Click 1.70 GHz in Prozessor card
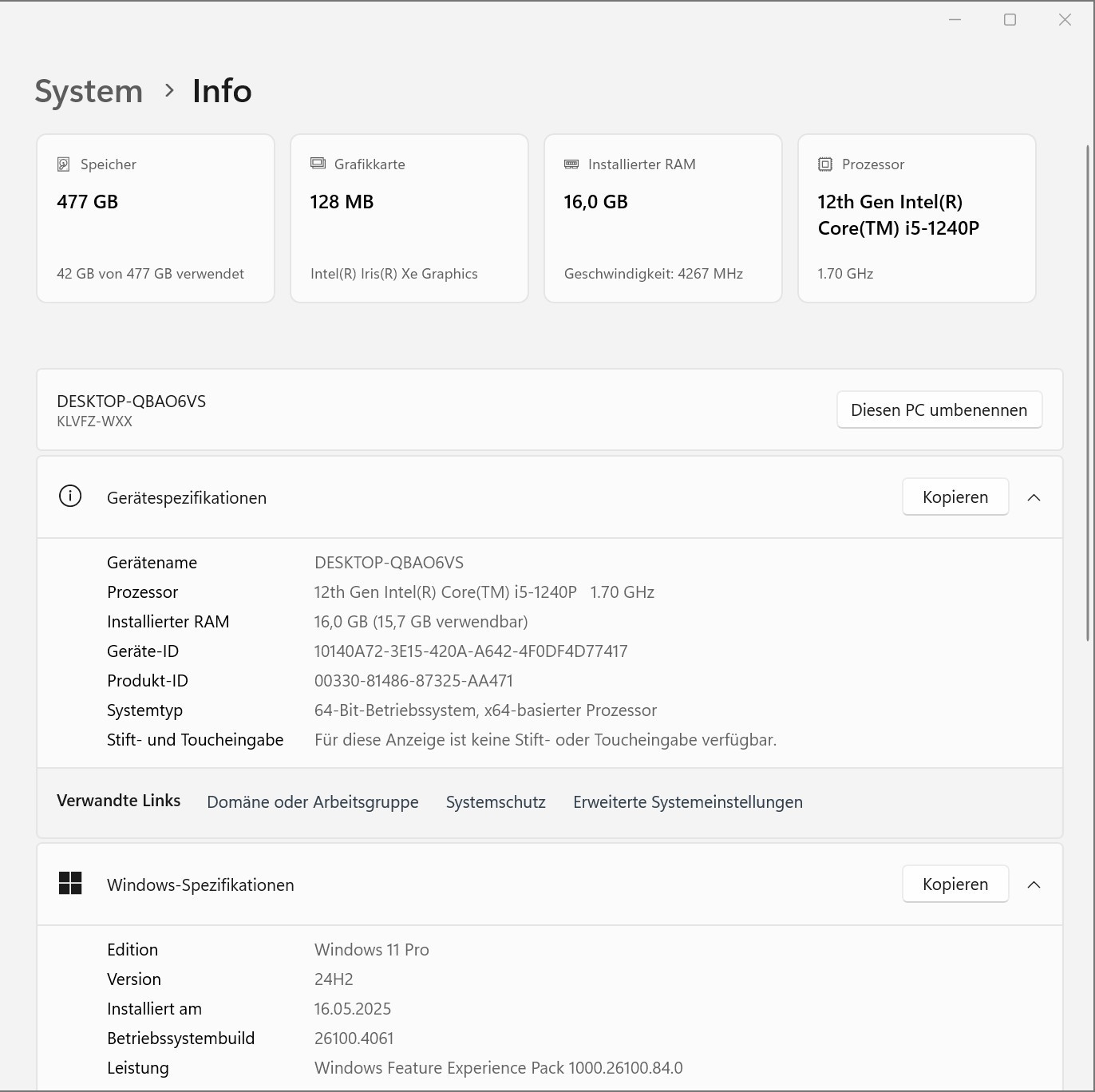This screenshot has width=1095, height=1092. (x=845, y=274)
